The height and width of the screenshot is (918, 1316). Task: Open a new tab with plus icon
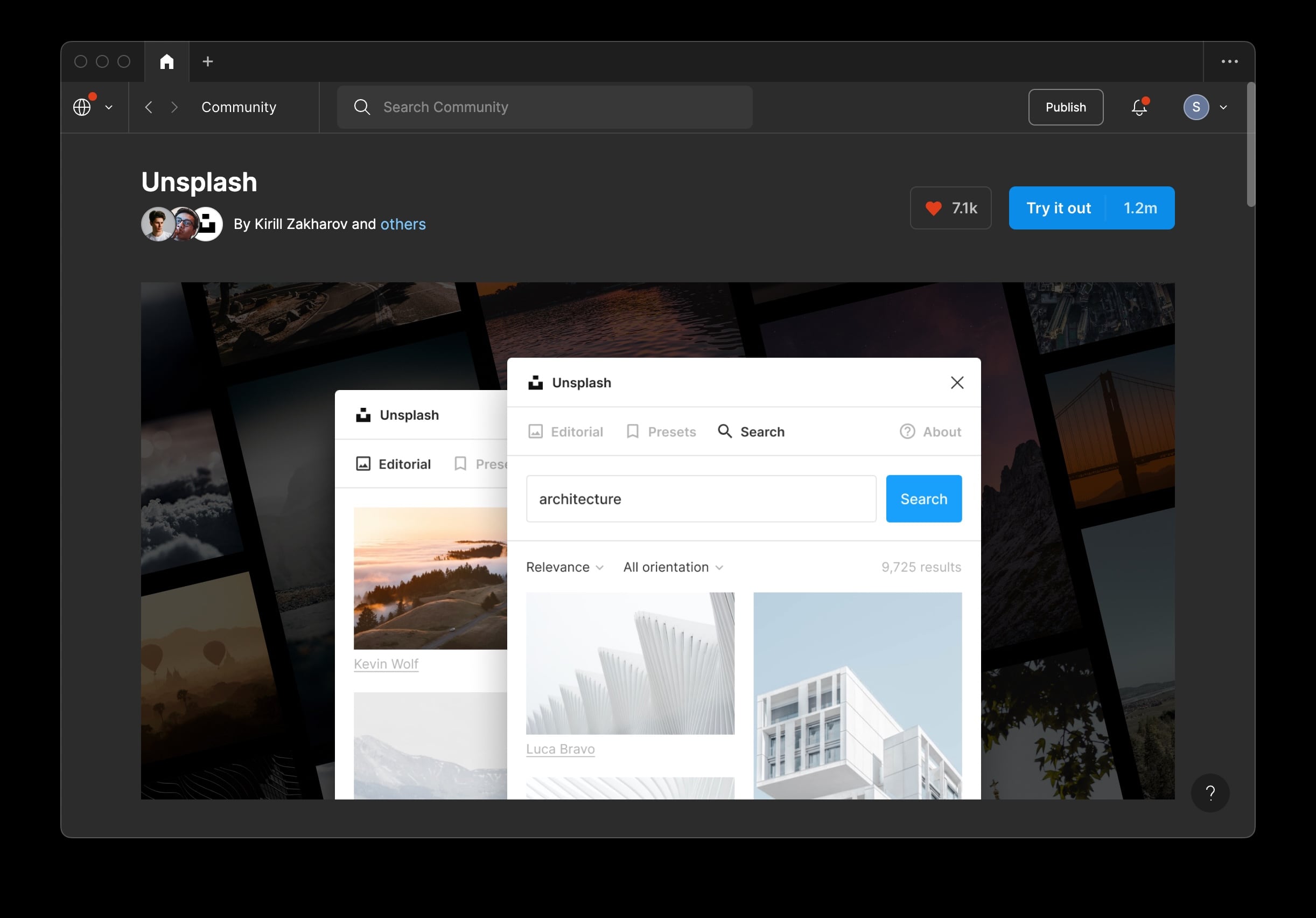click(x=207, y=61)
